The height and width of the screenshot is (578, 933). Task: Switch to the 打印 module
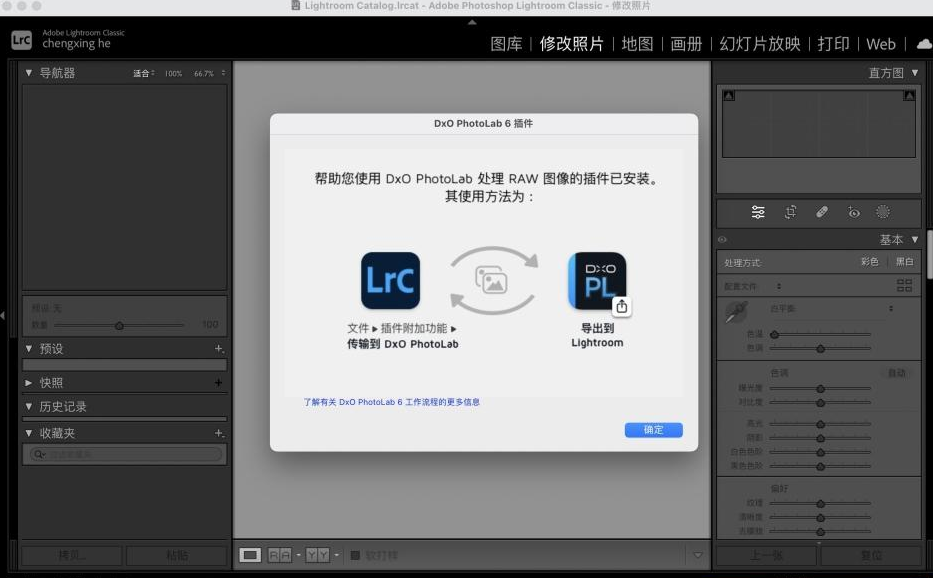click(x=833, y=44)
